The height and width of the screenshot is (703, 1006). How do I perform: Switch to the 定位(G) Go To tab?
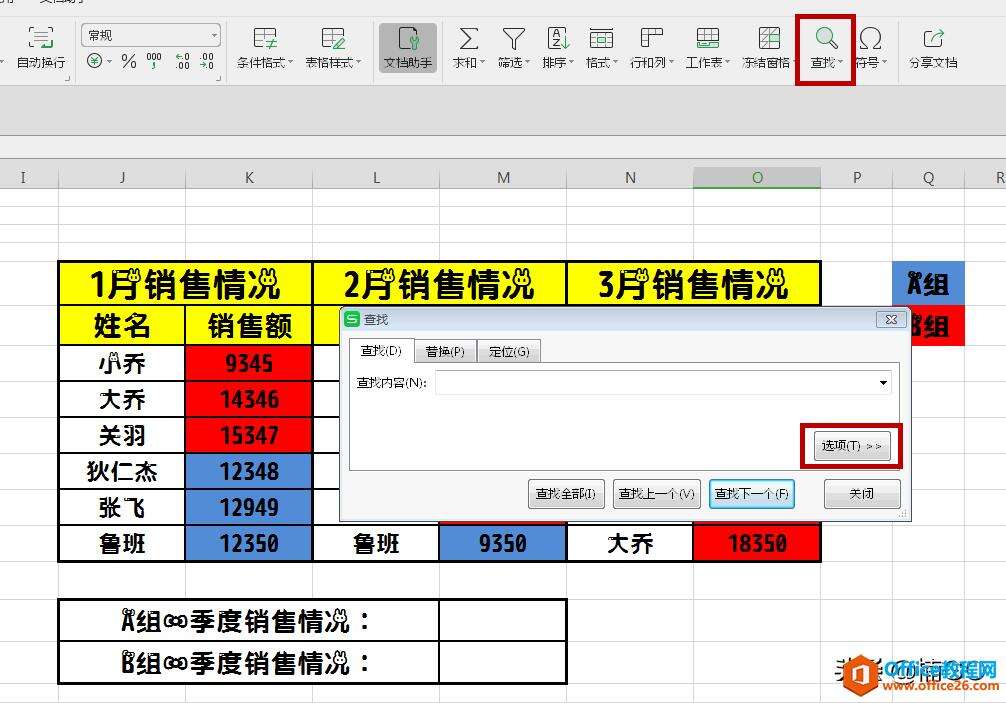(x=509, y=352)
